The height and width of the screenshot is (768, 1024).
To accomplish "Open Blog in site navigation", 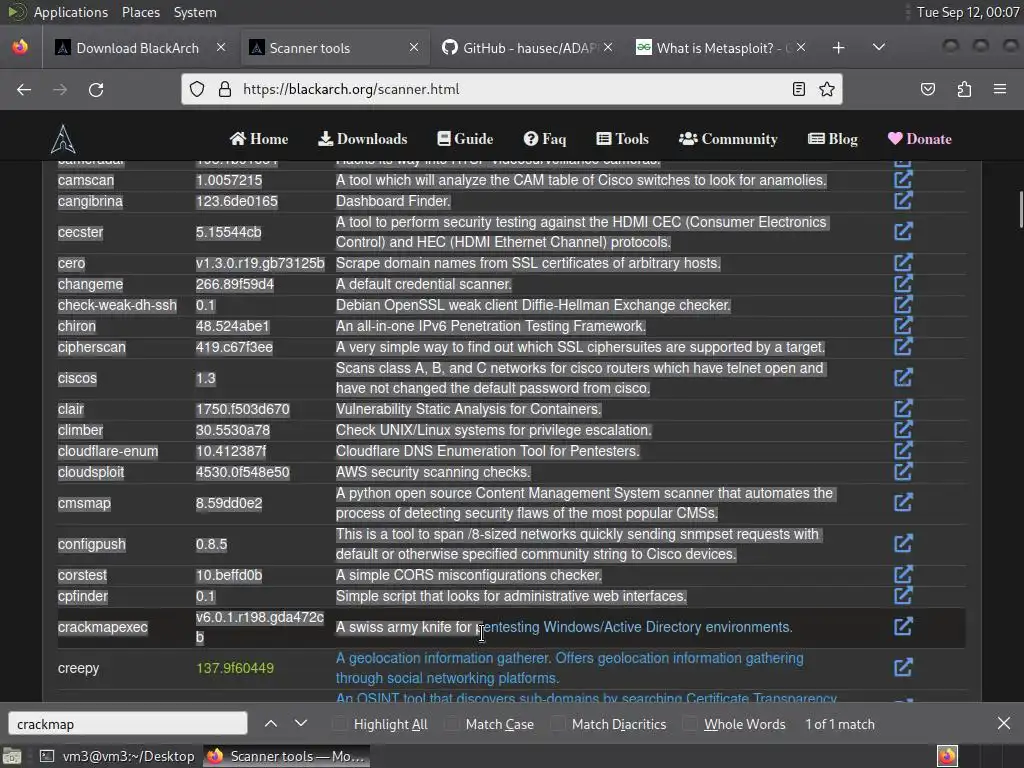I will coord(833,139).
